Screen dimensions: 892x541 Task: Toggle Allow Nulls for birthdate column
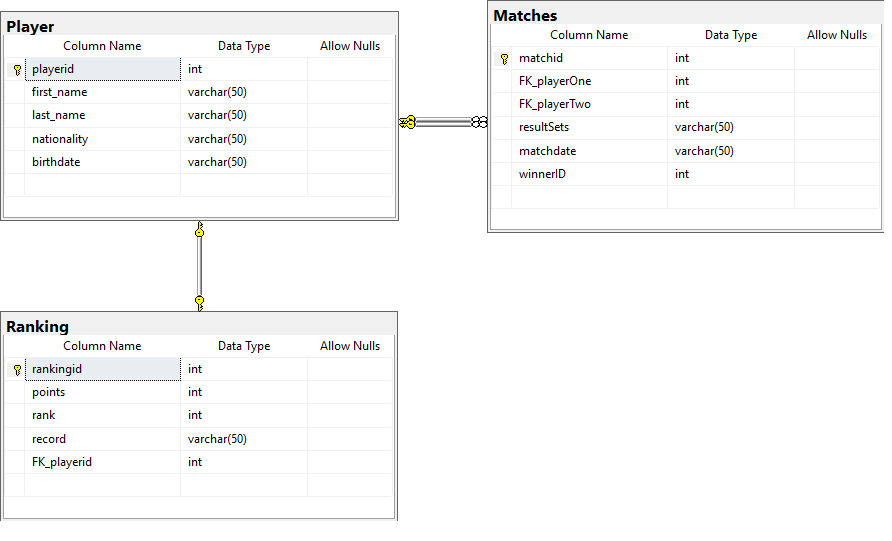tap(350, 162)
